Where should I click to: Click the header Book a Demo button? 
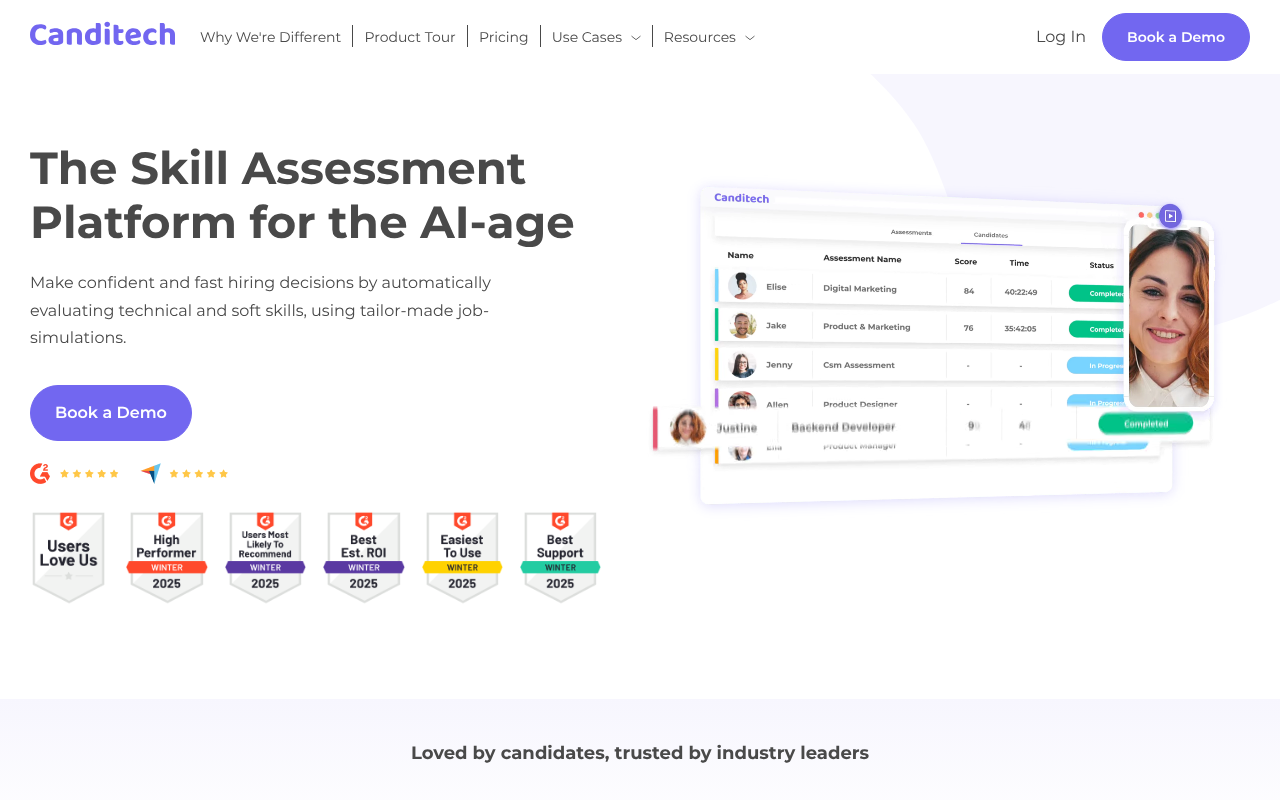1175,36
